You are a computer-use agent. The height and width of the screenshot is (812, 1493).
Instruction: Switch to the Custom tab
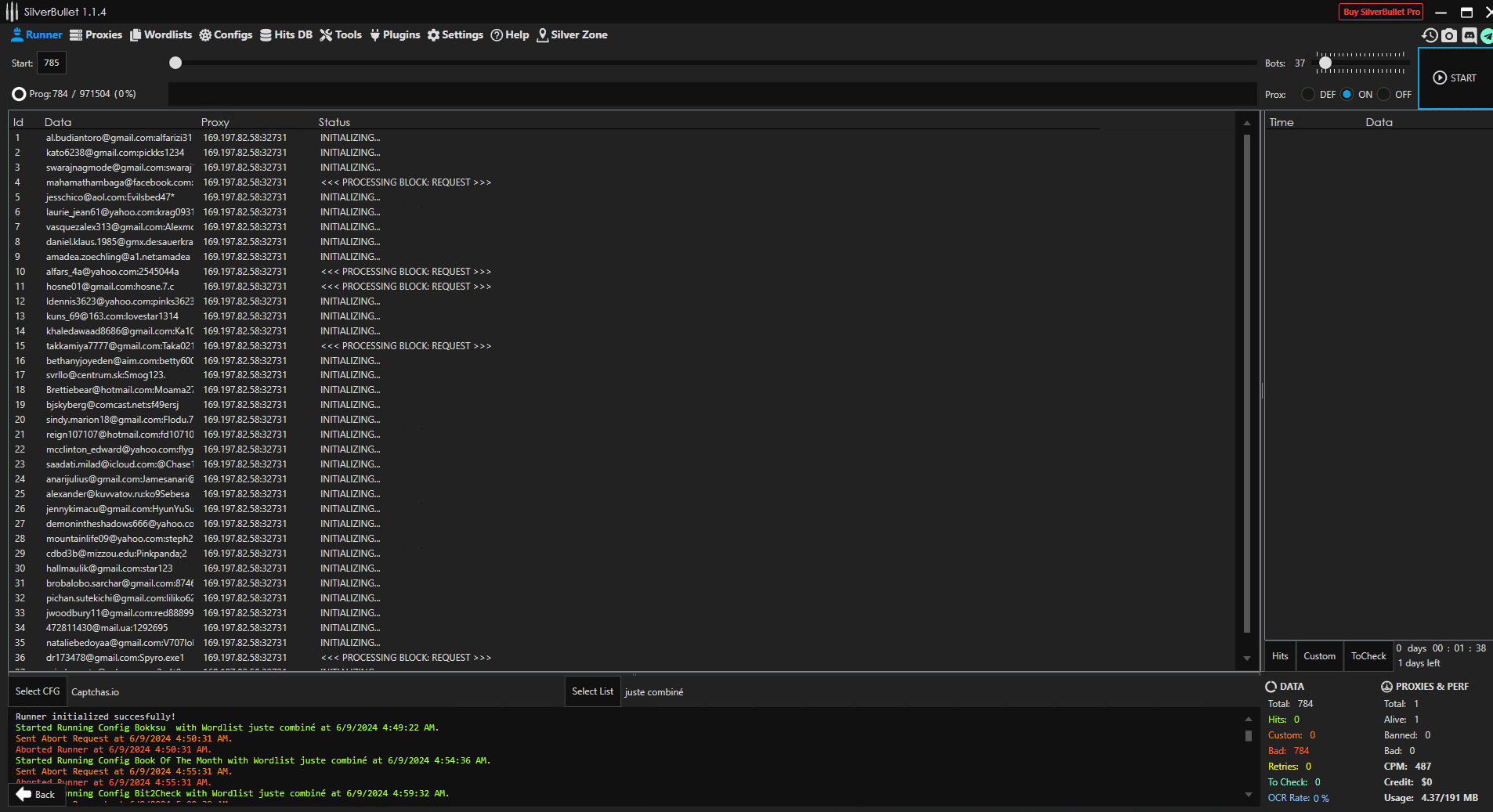pos(1319,656)
